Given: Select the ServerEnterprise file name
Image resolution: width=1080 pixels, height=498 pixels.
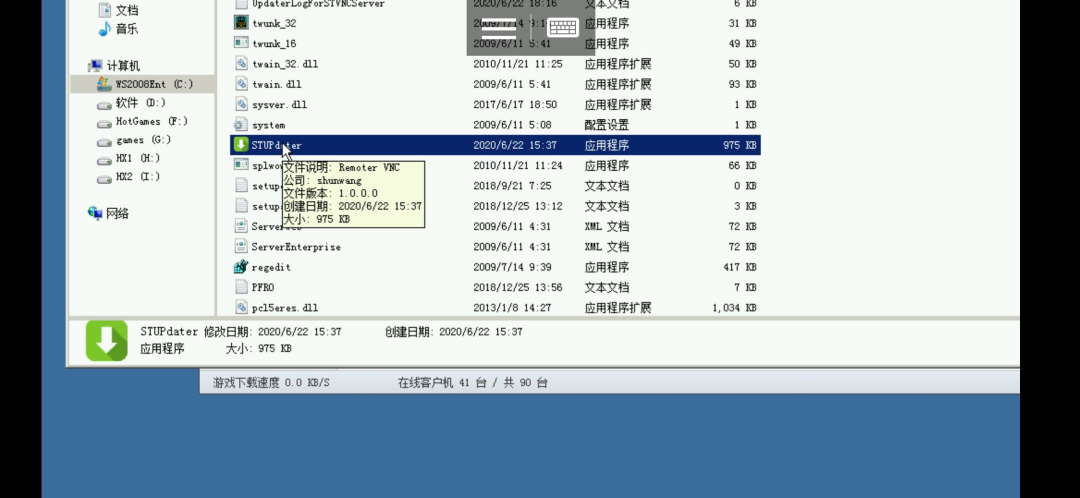Looking at the screenshot, I should click(x=296, y=247).
